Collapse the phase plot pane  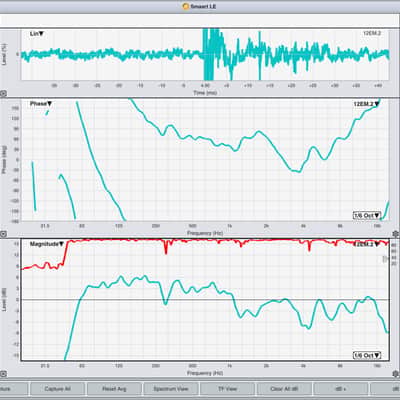(3, 234)
